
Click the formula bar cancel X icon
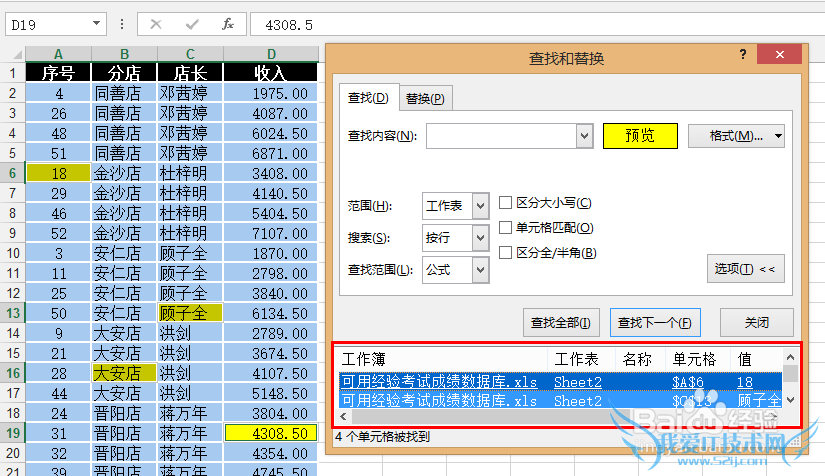click(156, 23)
